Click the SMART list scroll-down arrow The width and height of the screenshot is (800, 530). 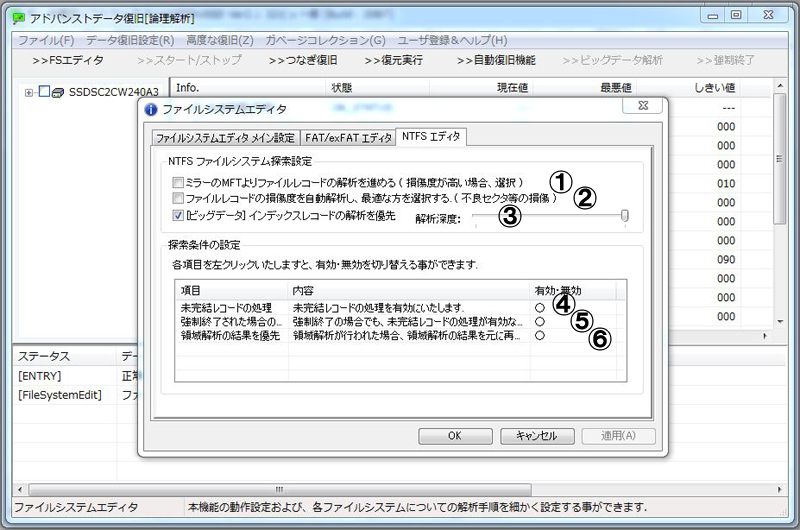click(x=780, y=322)
